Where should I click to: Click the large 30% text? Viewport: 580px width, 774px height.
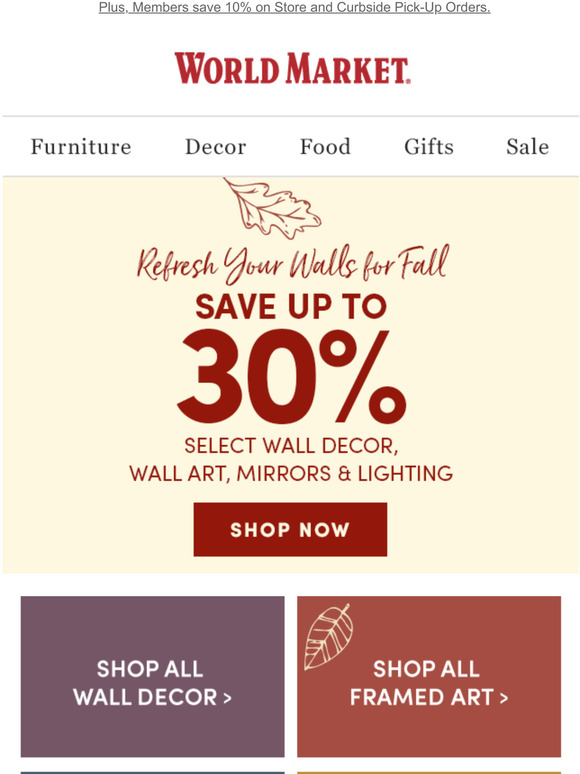point(291,376)
